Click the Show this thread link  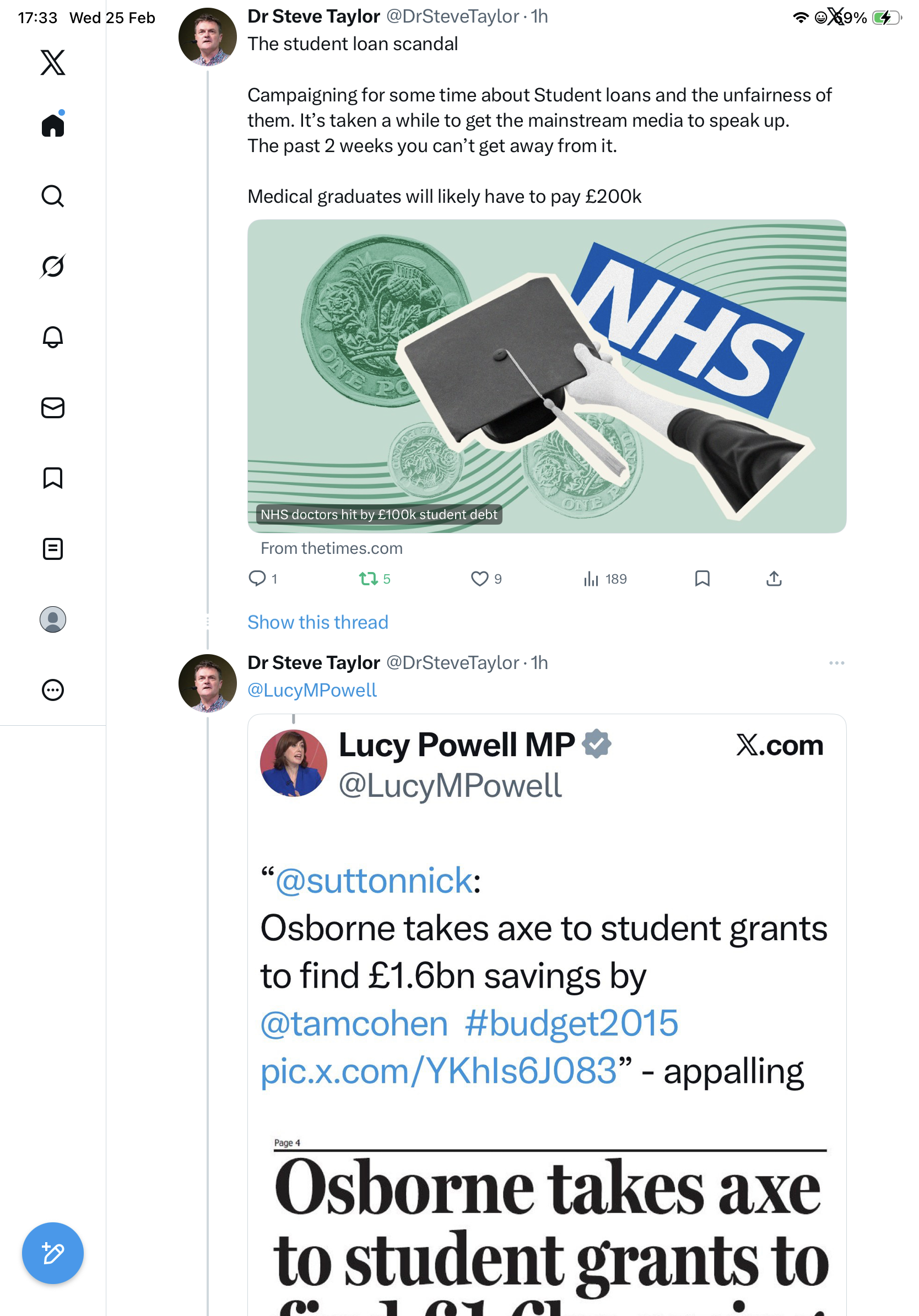click(318, 623)
